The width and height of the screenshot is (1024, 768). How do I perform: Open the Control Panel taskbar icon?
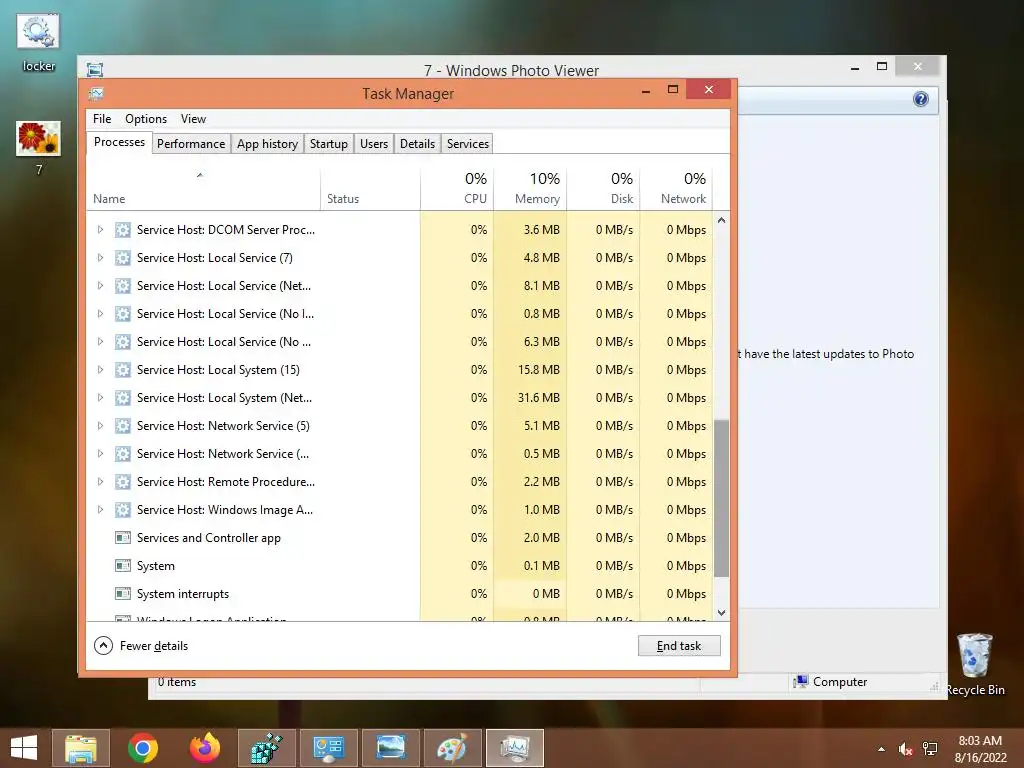(328, 748)
